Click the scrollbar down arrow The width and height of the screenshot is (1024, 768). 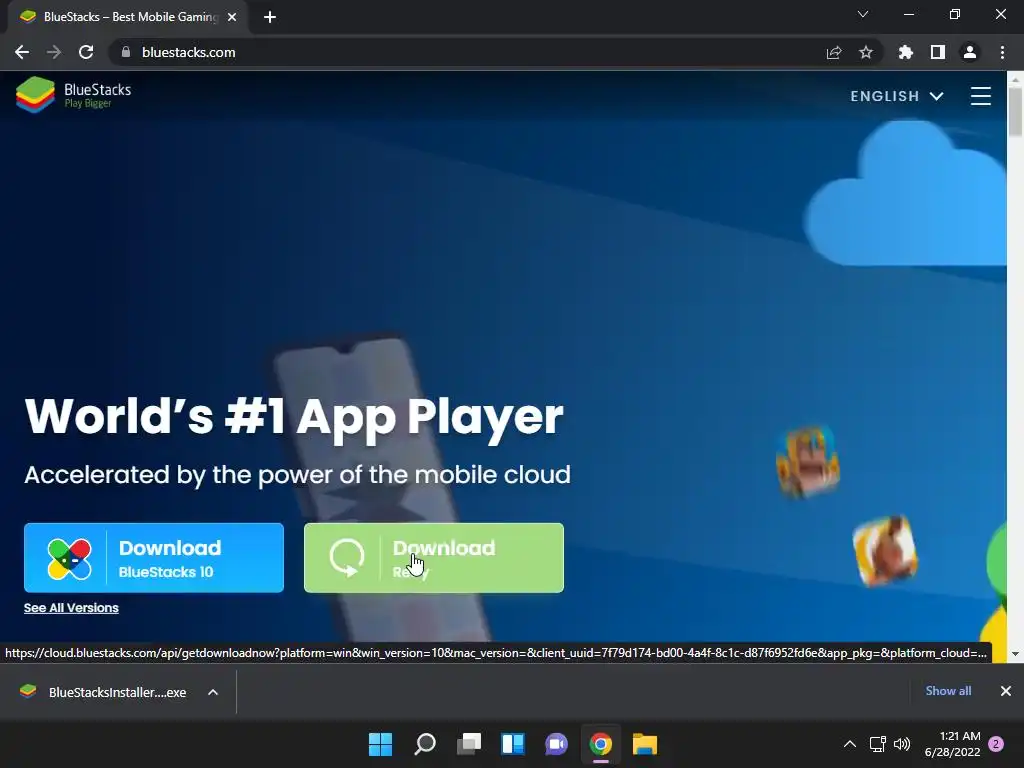coord(1015,654)
